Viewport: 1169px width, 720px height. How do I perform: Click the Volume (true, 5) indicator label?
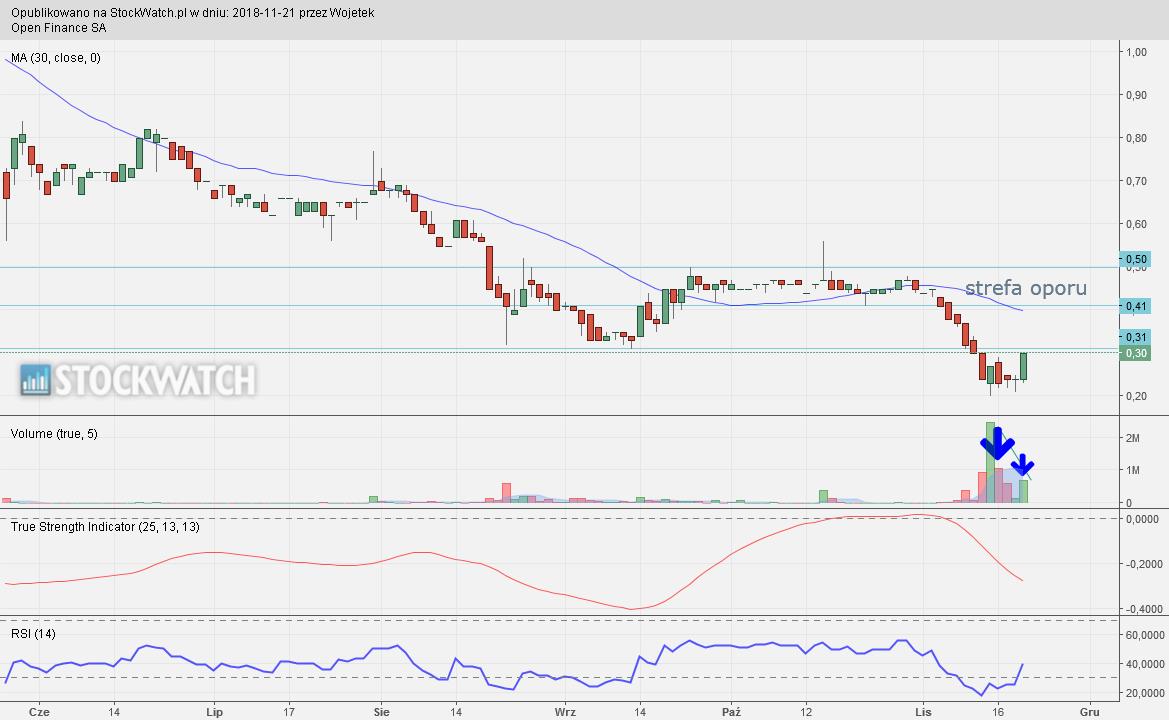click(54, 434)
